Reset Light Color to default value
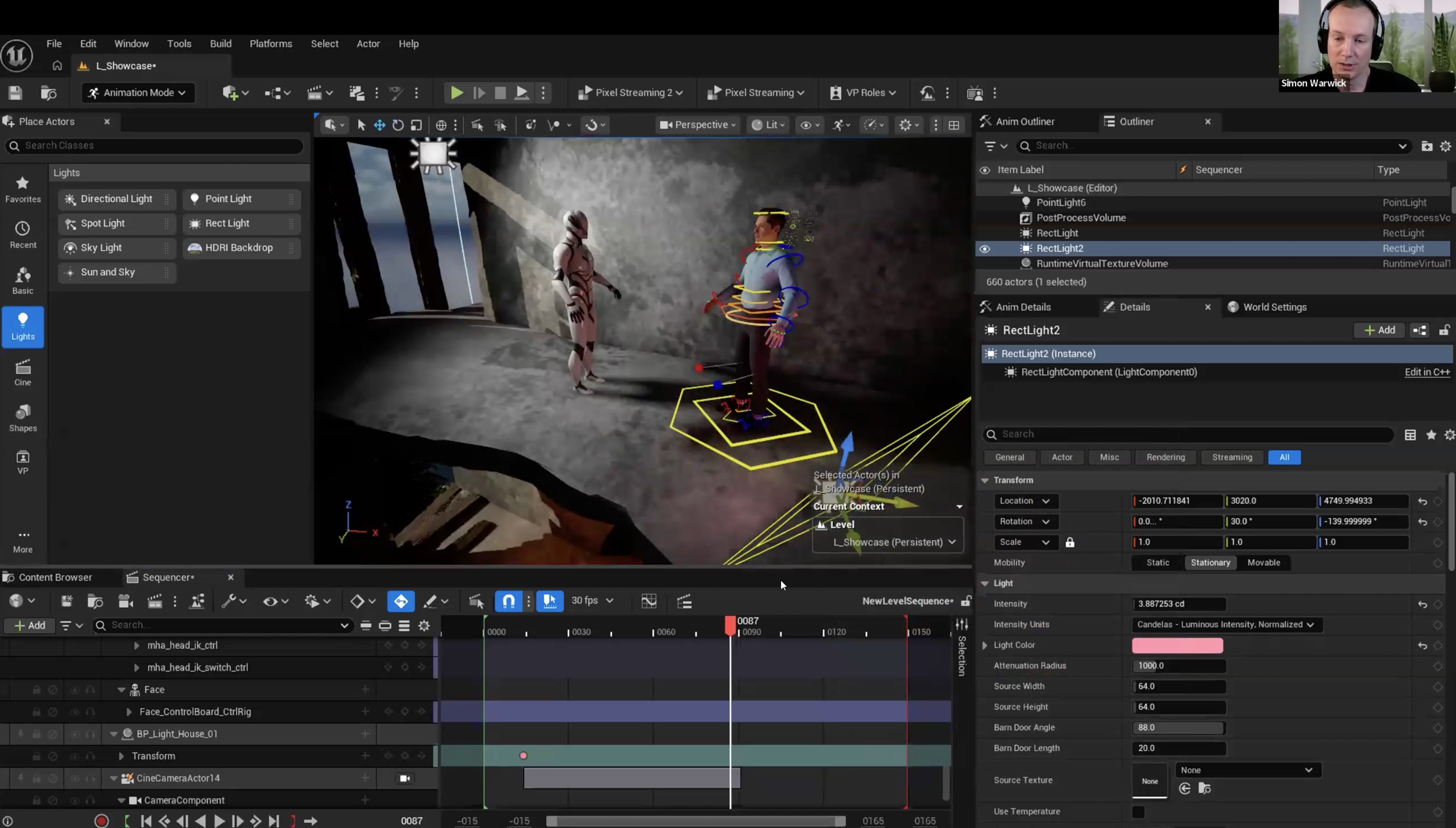Viewport: 1456px width, 828px height. (x=1422, y=645)
